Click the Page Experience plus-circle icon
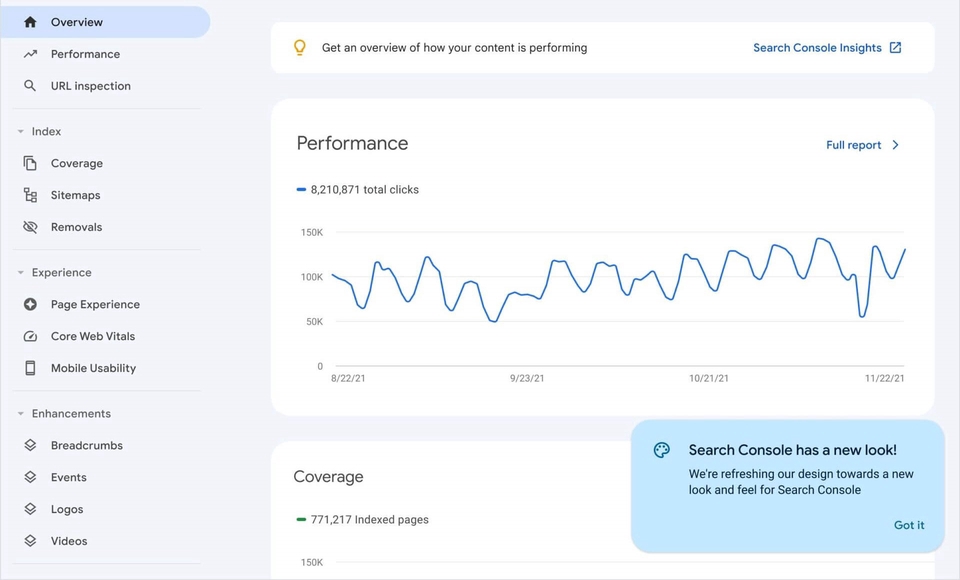 (30, 304)
